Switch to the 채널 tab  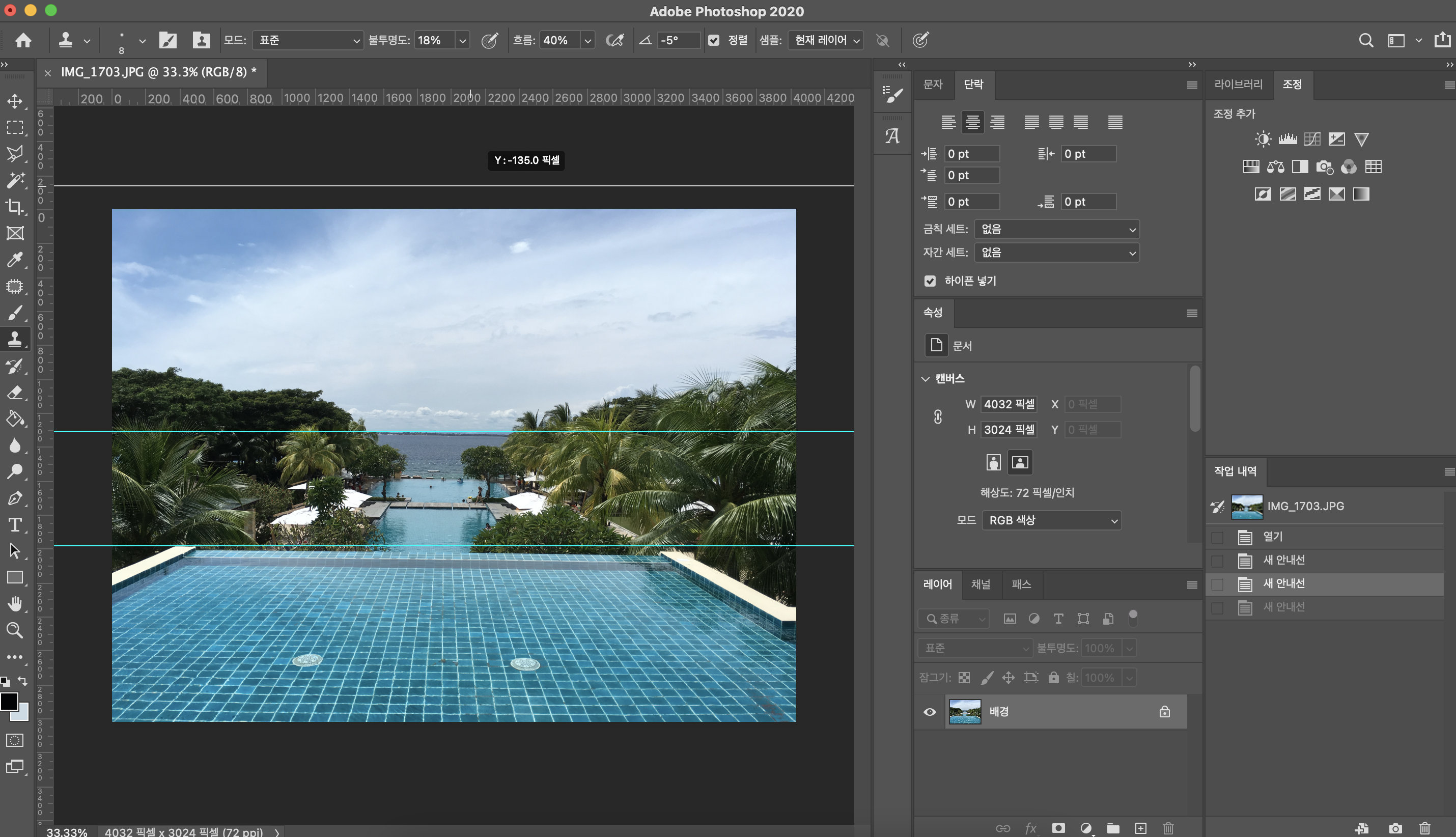(980, 584)
